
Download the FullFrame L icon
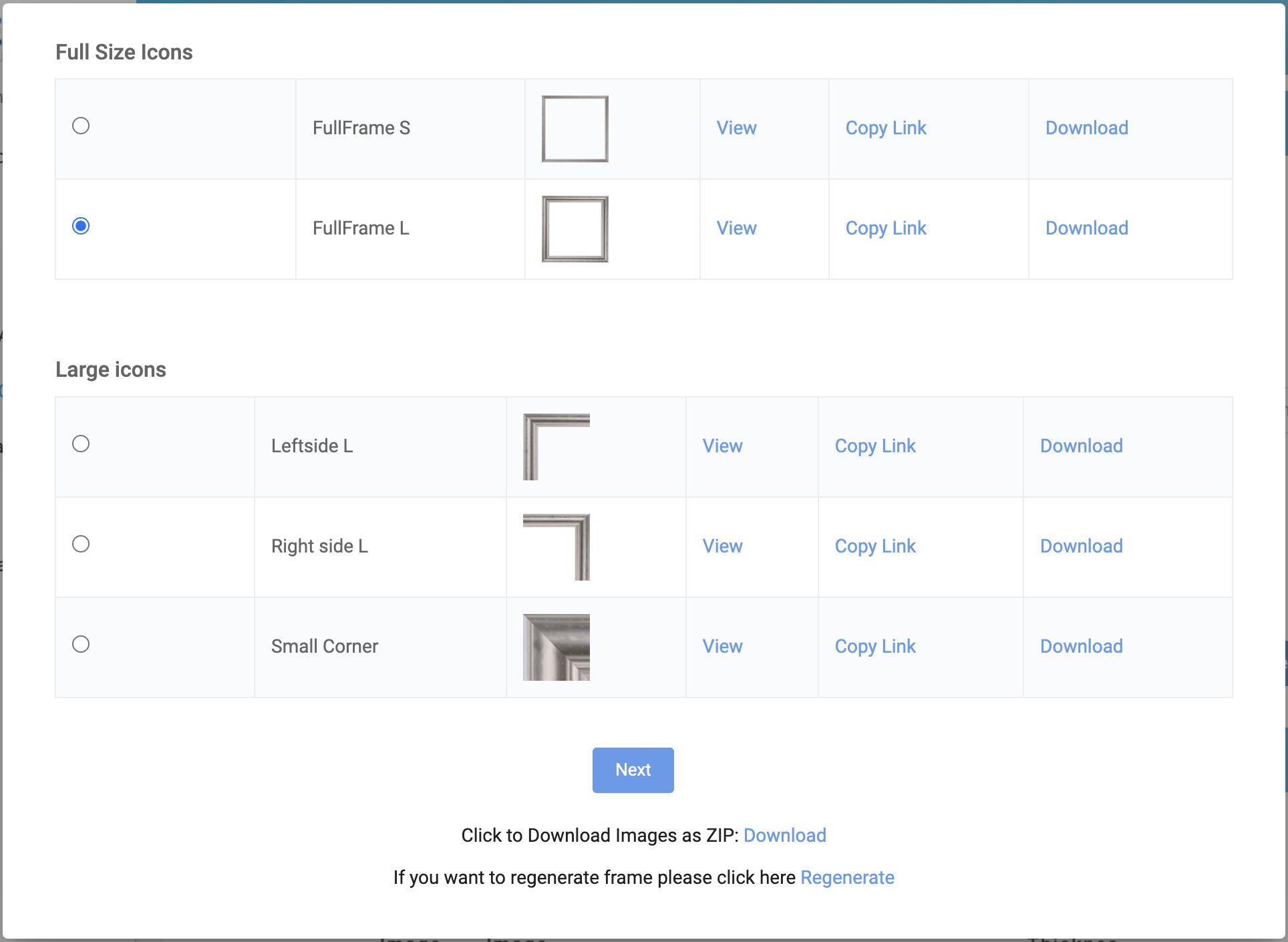pyautogui.click(x=1087, y=228)
